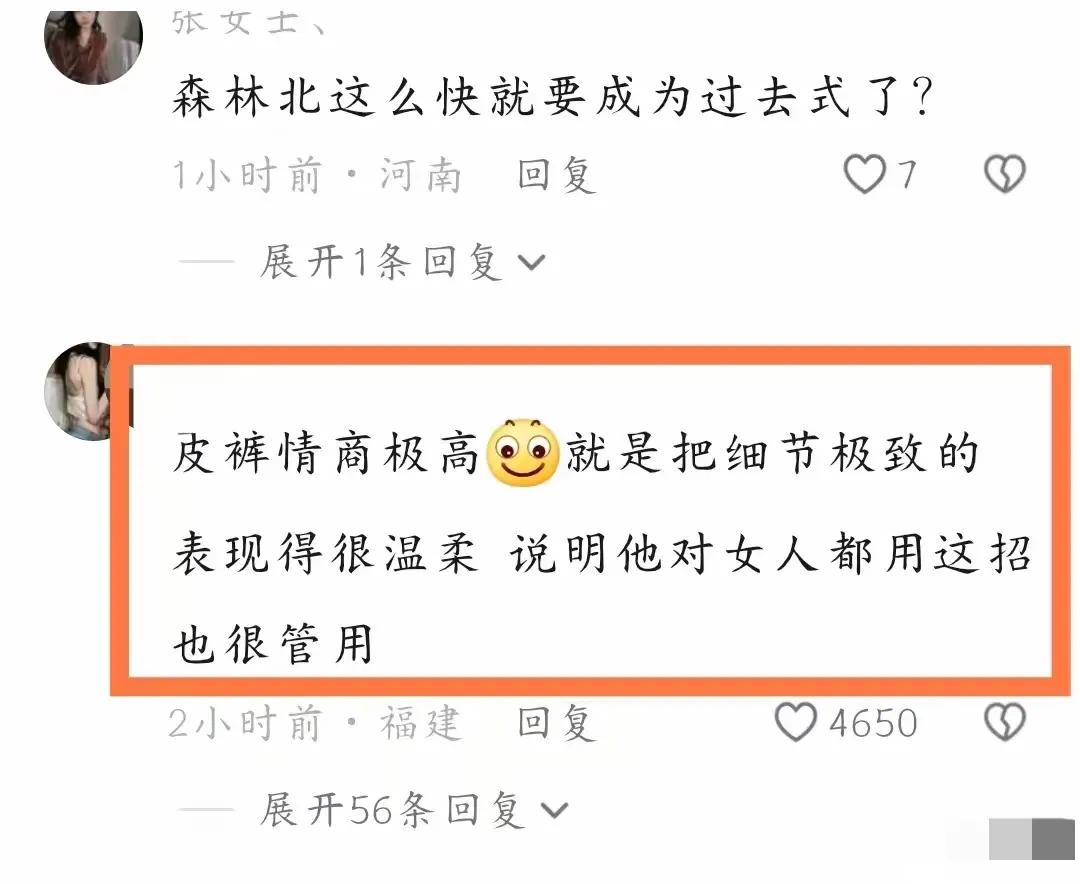Click the chevron beside 展开1条回复
The image size is (1080, 884).
pyautogui.click(x=531, y=263)
